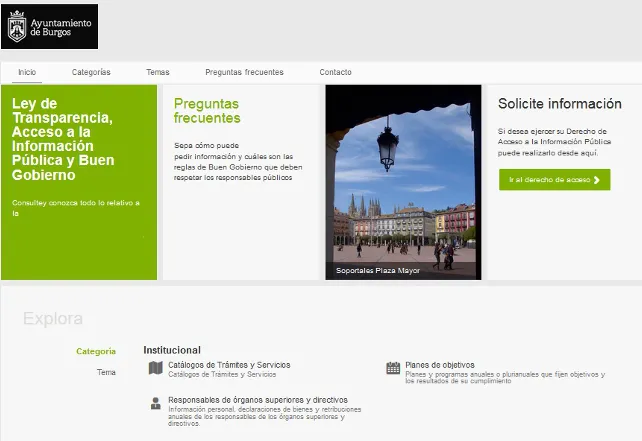Click the map icon beside Catálogos de Trámites
This screenshot has width=642, height=441.
[156, 368]
